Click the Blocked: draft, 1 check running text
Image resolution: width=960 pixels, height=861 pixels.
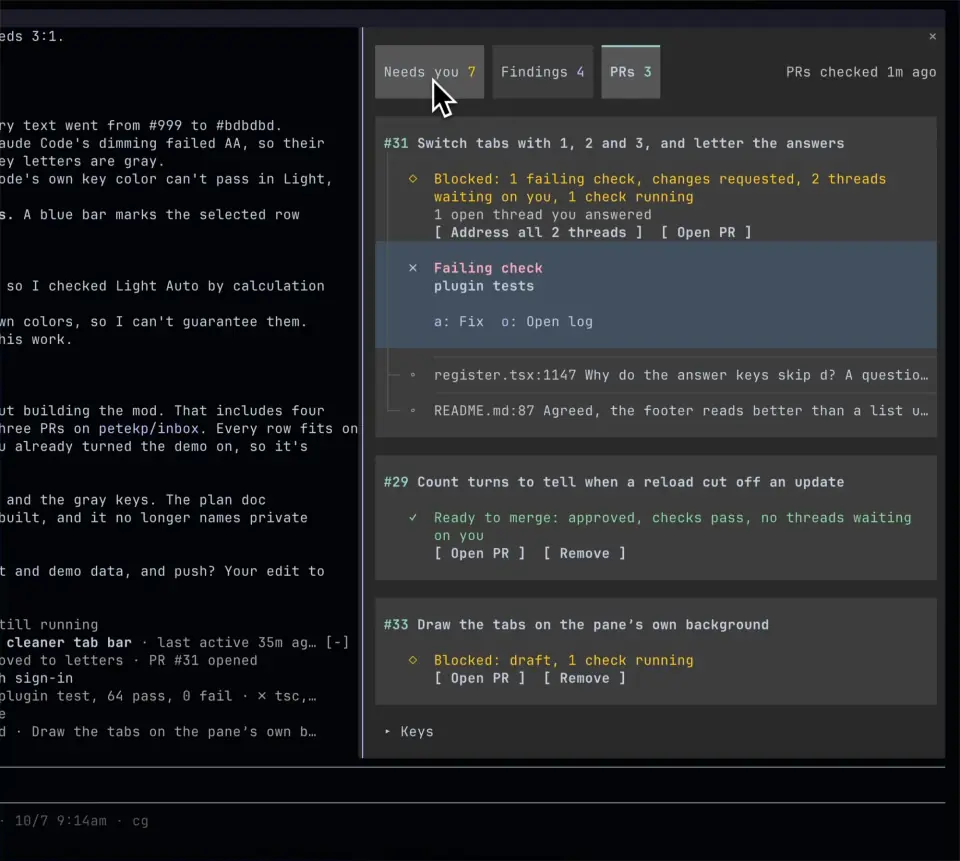tap(563, 661)
